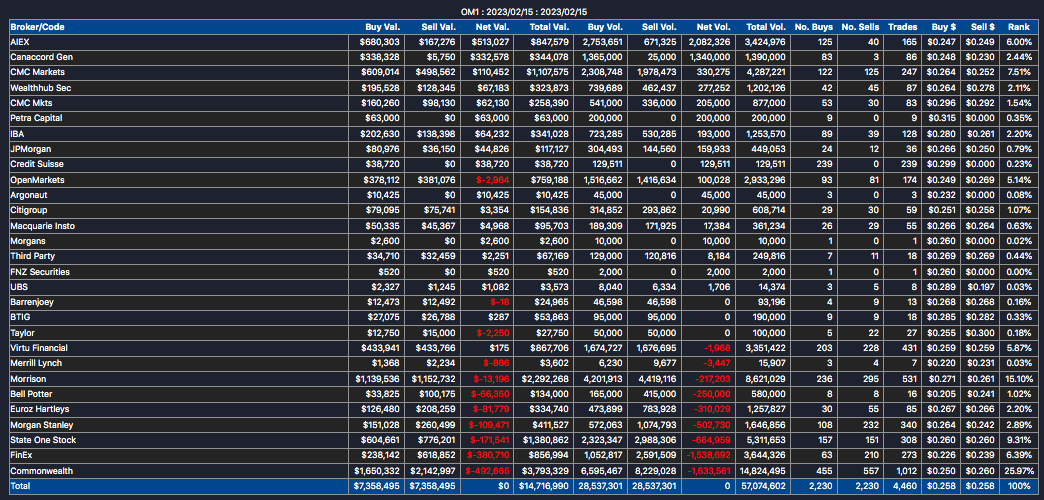Select the JPMorgan broker name
The image size is (1044, 500).
(29, 148)
